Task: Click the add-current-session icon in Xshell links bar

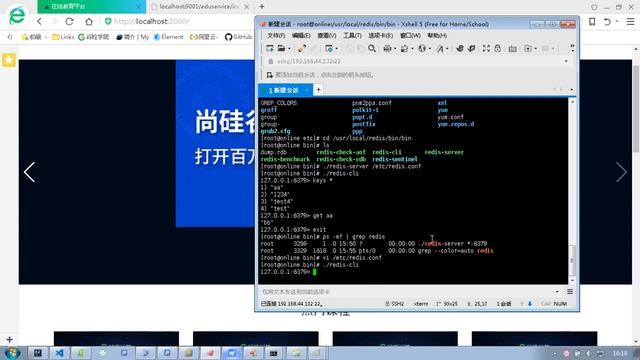Action: point(269,75)
